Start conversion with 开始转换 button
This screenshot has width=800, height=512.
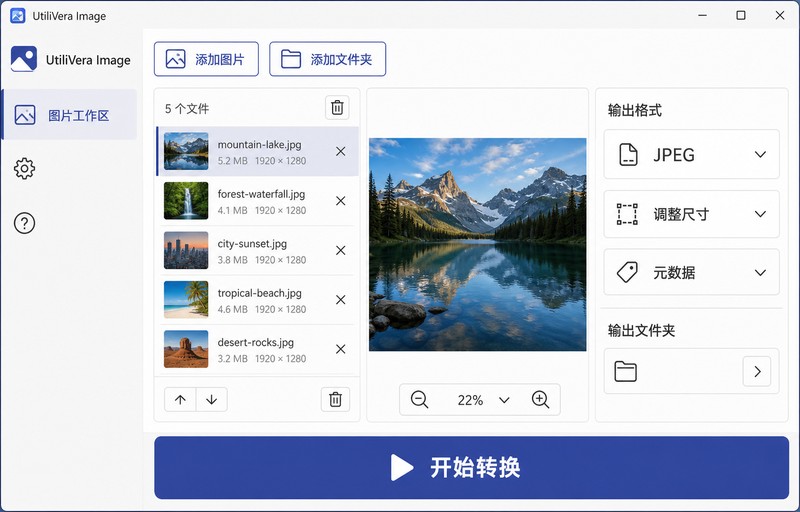471,467
